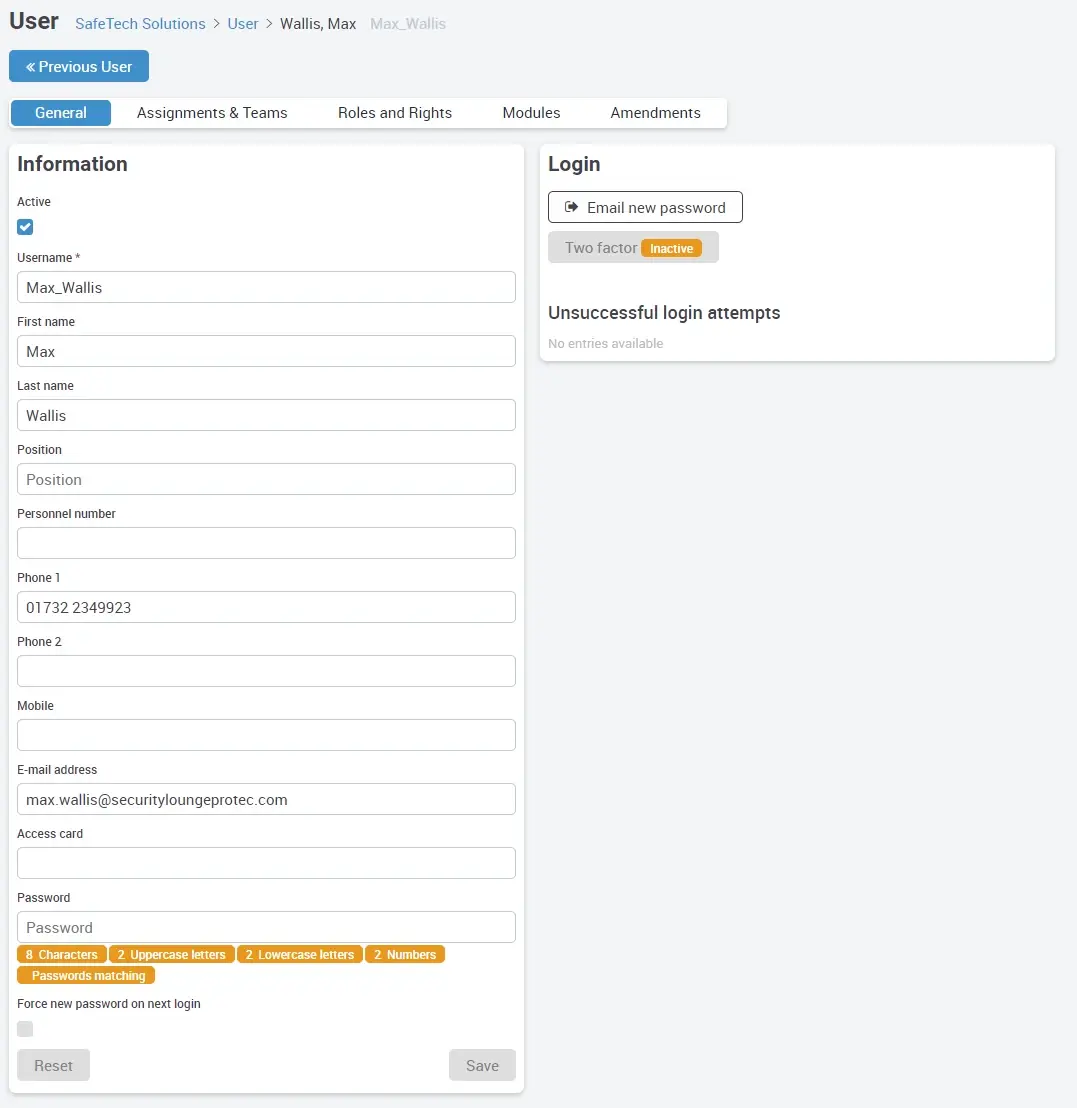Image resolution: width=1077 pixels, height=1108 pixels.
Task: Click the User breadcrumb link
Action: click(243, 23)
